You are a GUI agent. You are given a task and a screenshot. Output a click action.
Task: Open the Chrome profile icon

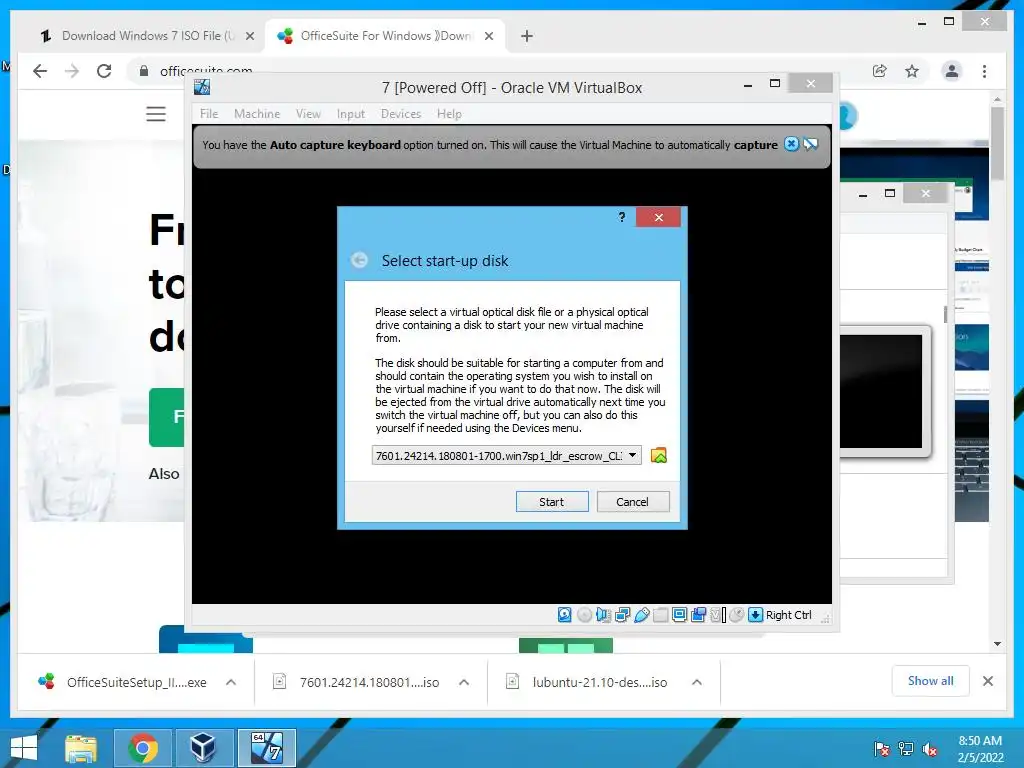(x=952, y=71)
